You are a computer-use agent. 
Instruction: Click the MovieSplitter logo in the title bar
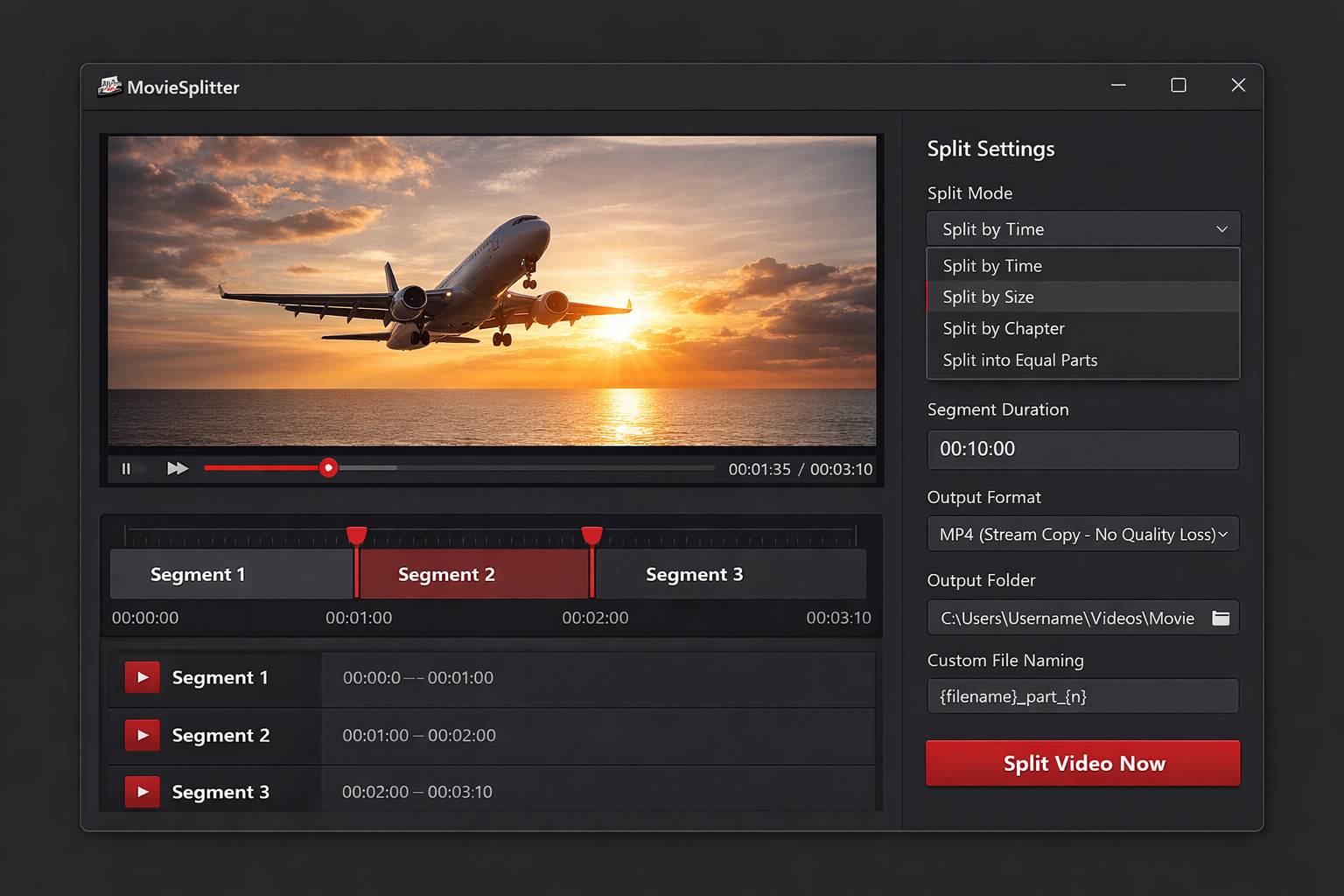click(108, 87)
